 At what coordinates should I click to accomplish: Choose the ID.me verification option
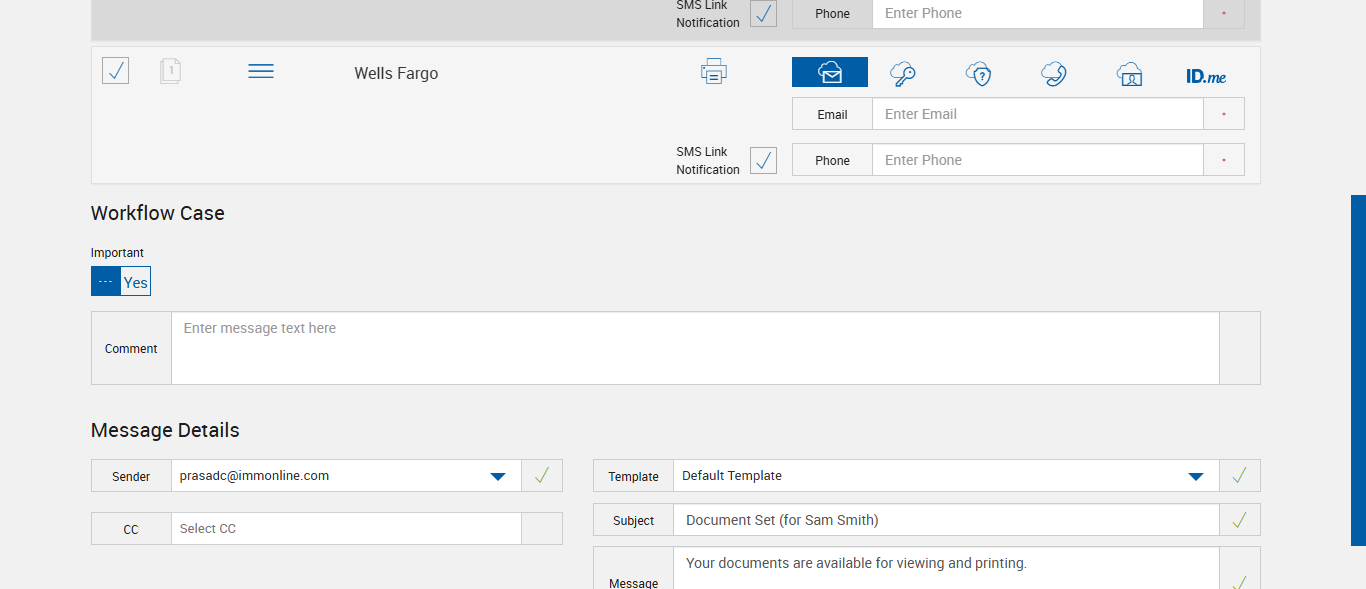pos(1206,76)
